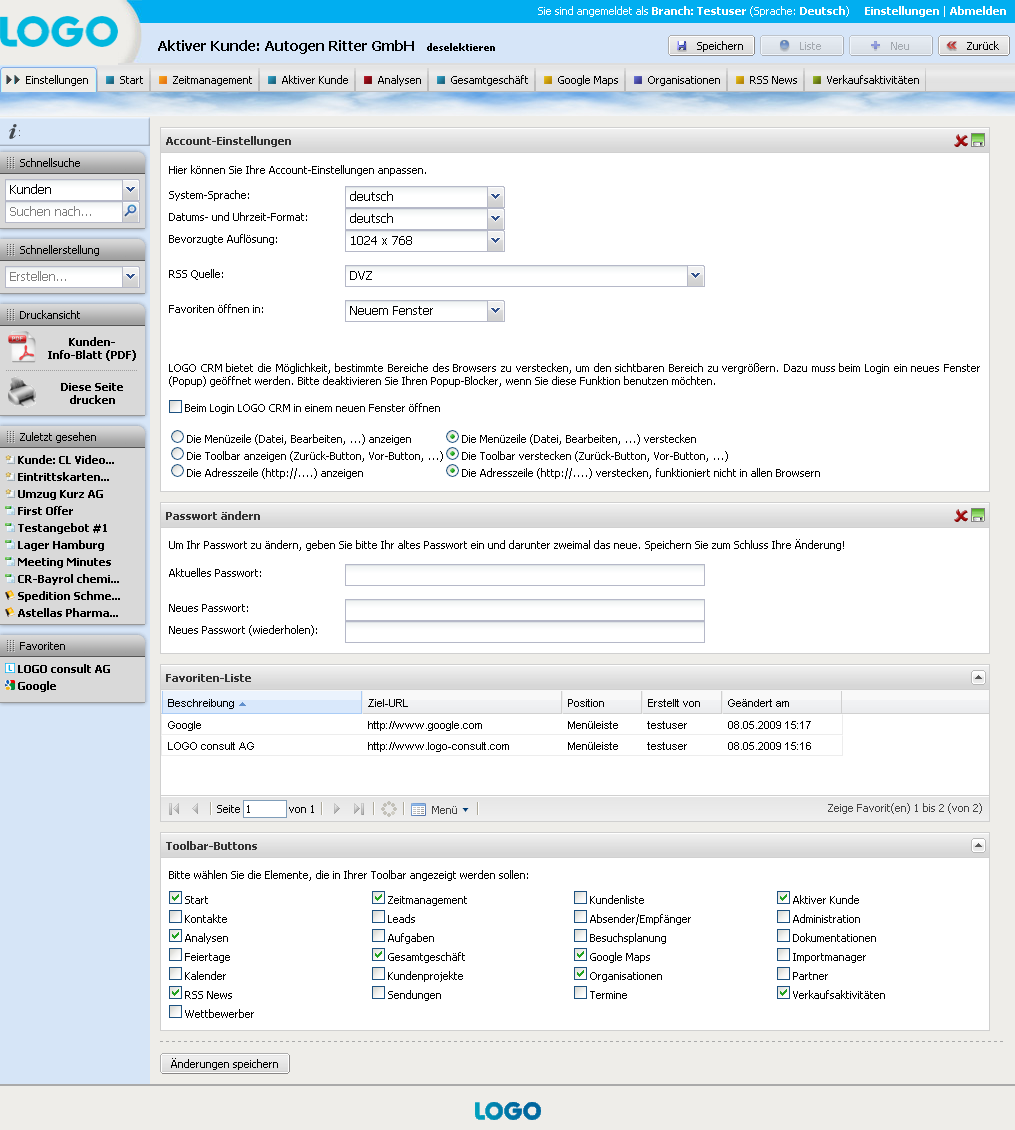
Task: Click the magnifier search icon in Schnellsuche
Action: click(x=130, y=211)
